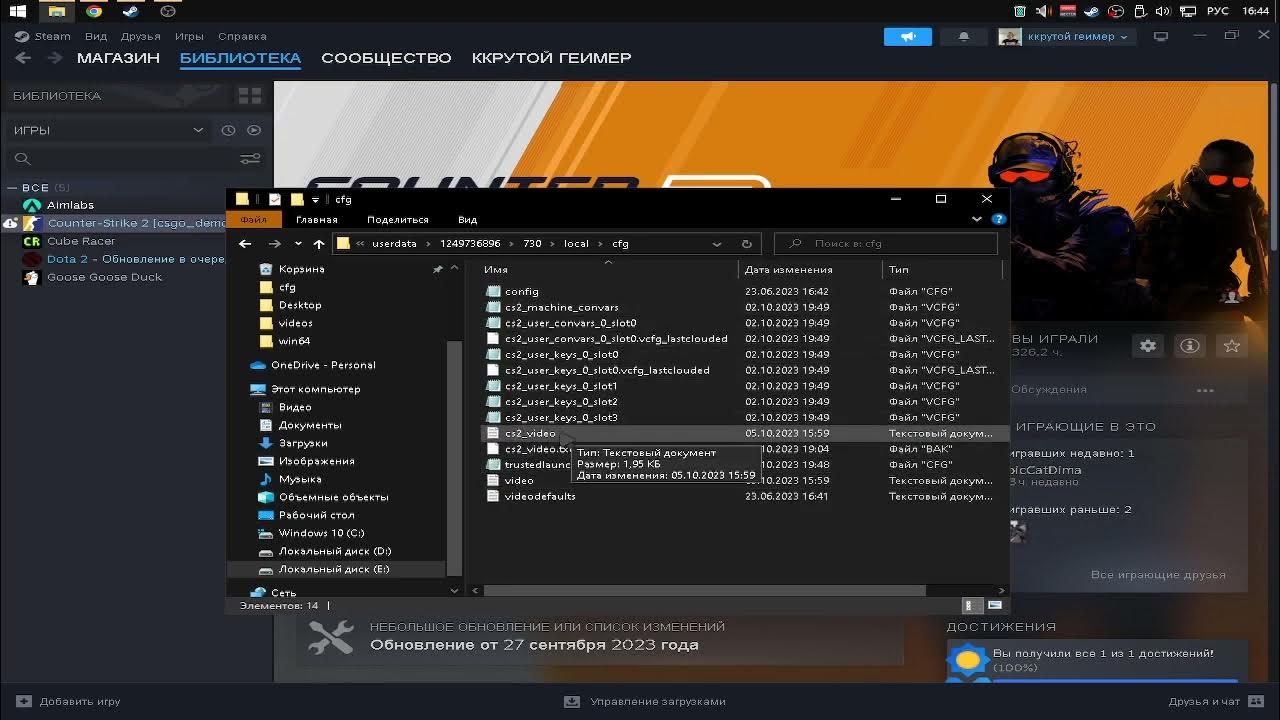Enter Steam Big Picture mode icon

coord(1161,36)
